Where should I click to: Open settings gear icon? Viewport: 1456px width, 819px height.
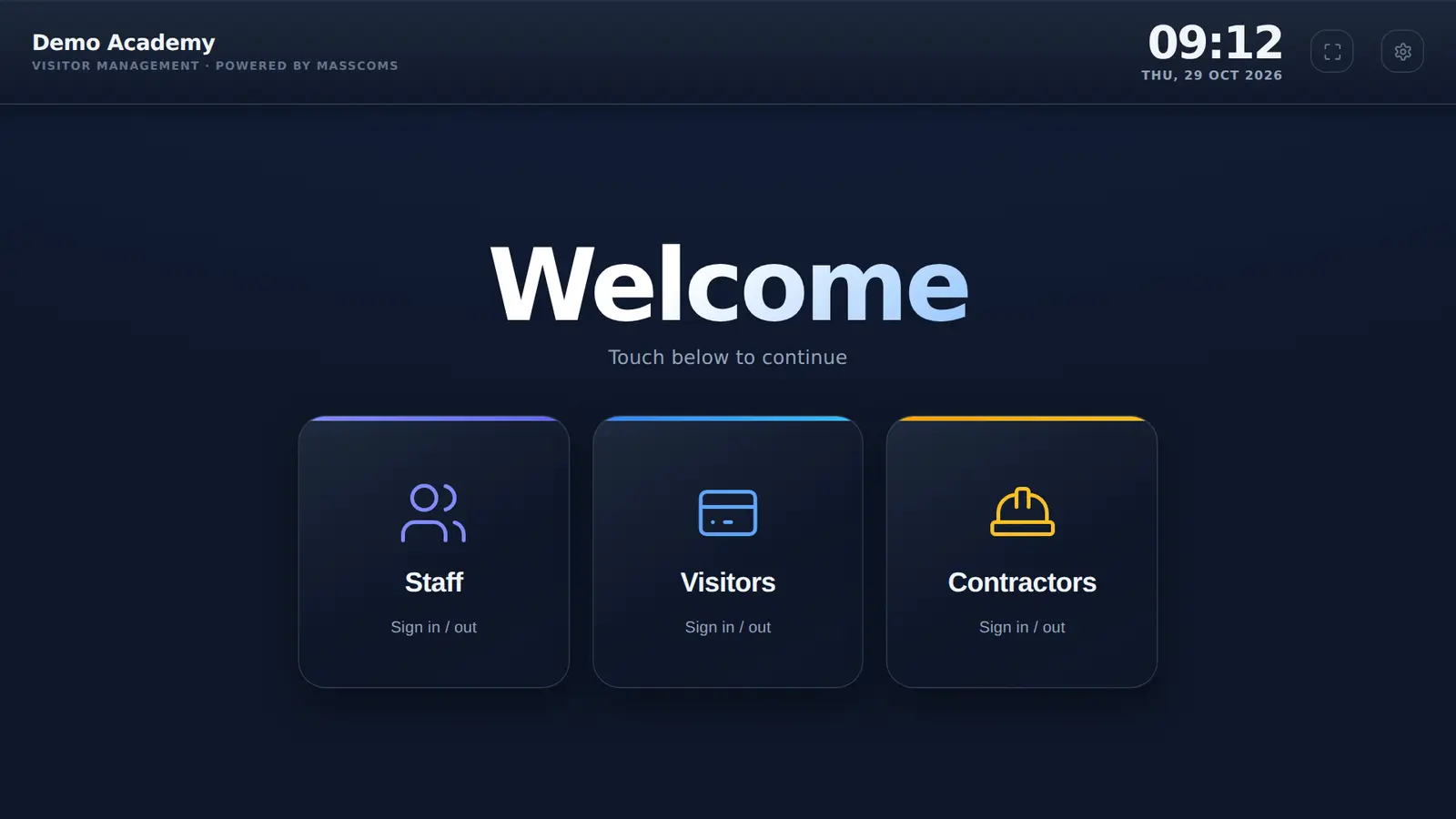(x=1402, y=52)
